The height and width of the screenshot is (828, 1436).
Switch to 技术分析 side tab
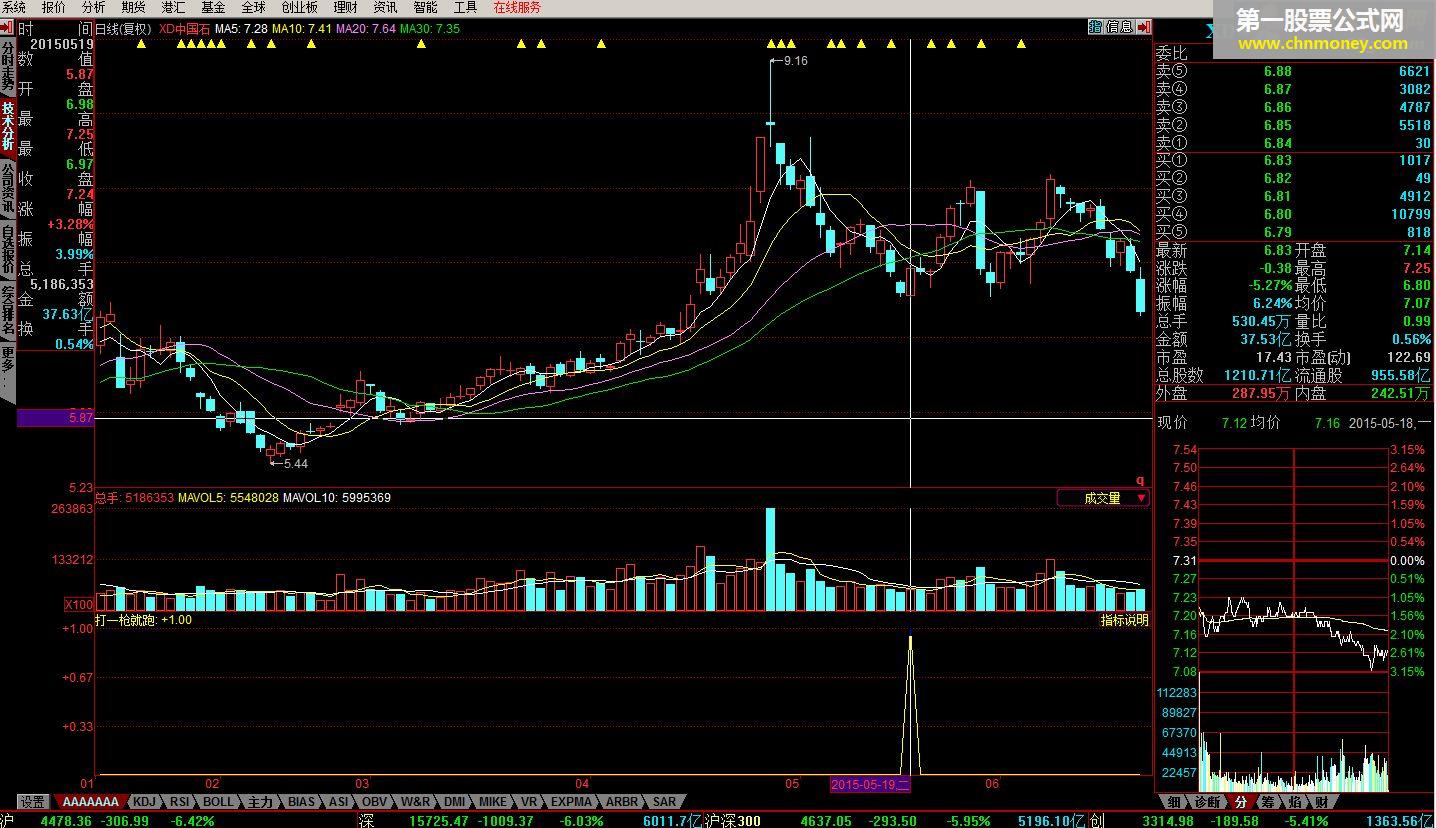(x=8, y=126)
